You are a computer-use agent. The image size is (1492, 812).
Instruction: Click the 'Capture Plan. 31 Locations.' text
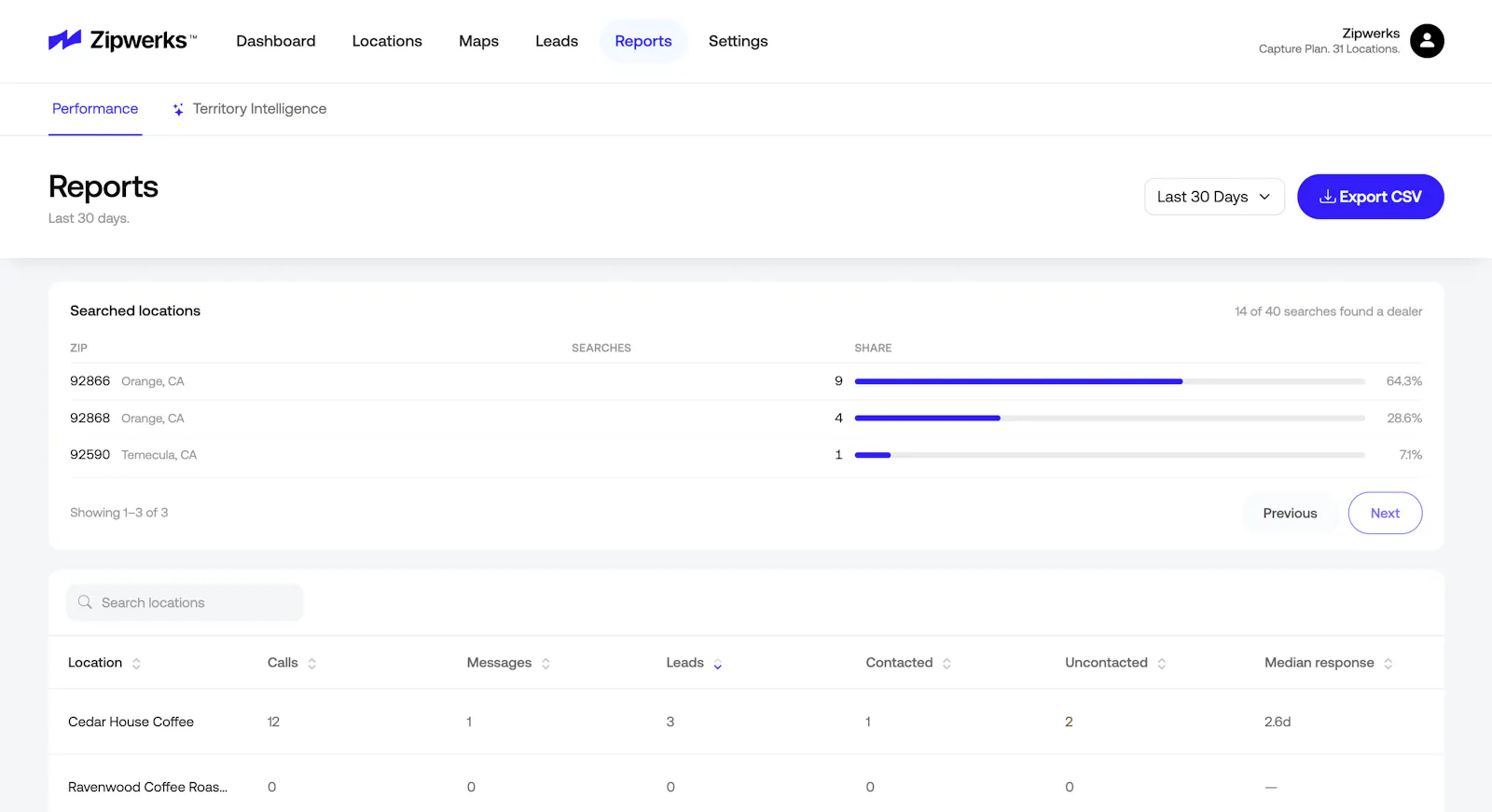point(1329,49)
